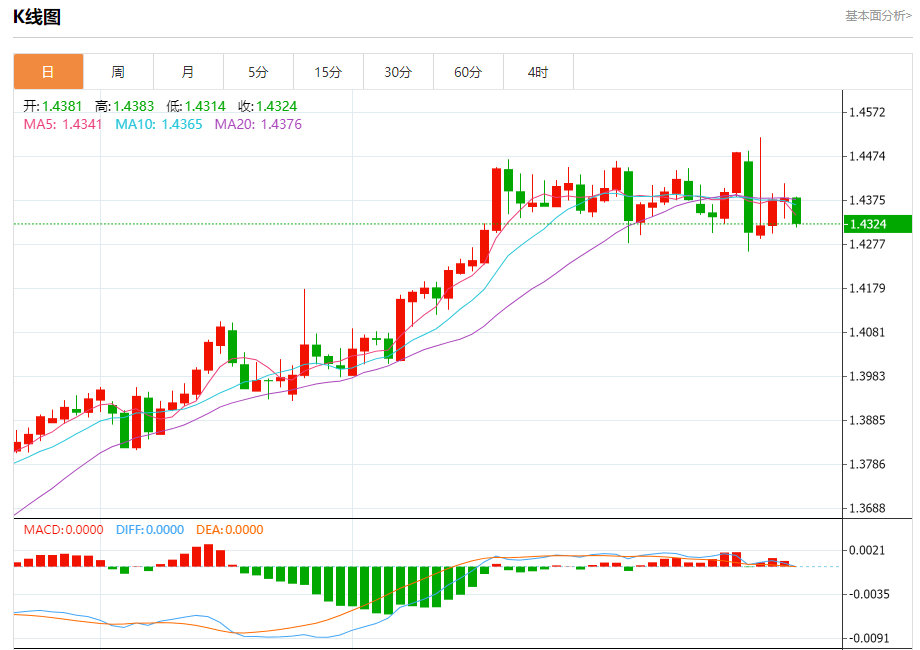Click the 1.4375 price axis label
Image resolution: width=920 pixels, height=650 pixels.
867,200
